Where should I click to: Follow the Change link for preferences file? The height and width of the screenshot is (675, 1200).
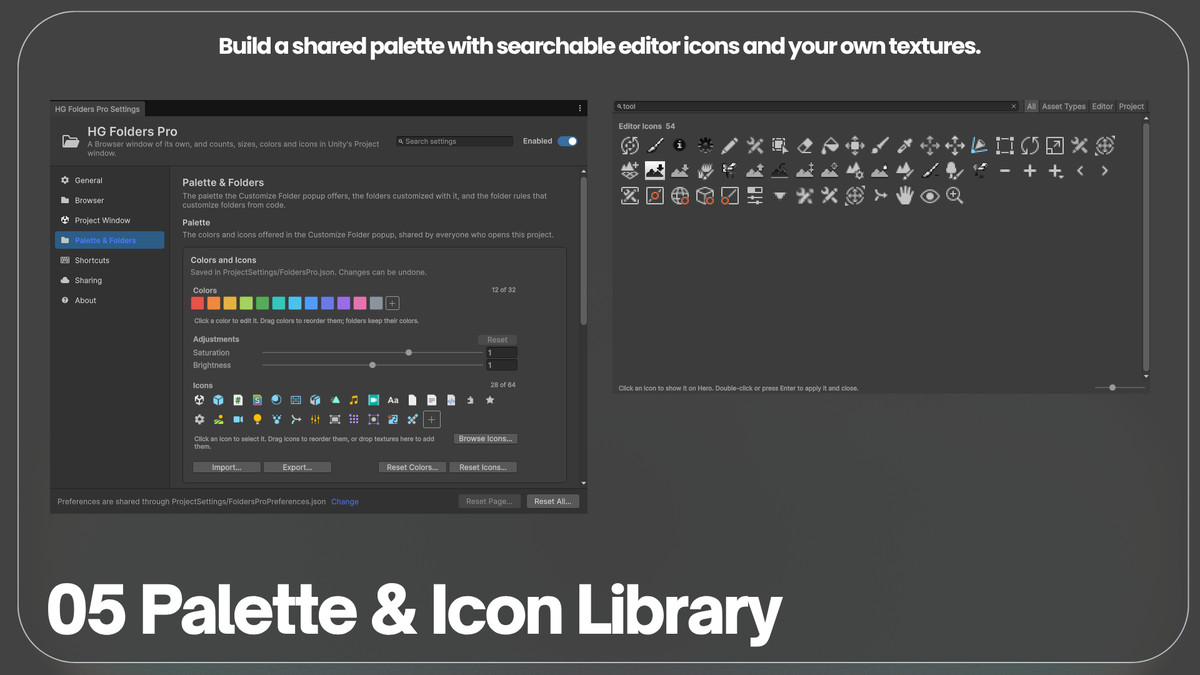[x=345, y=501]
